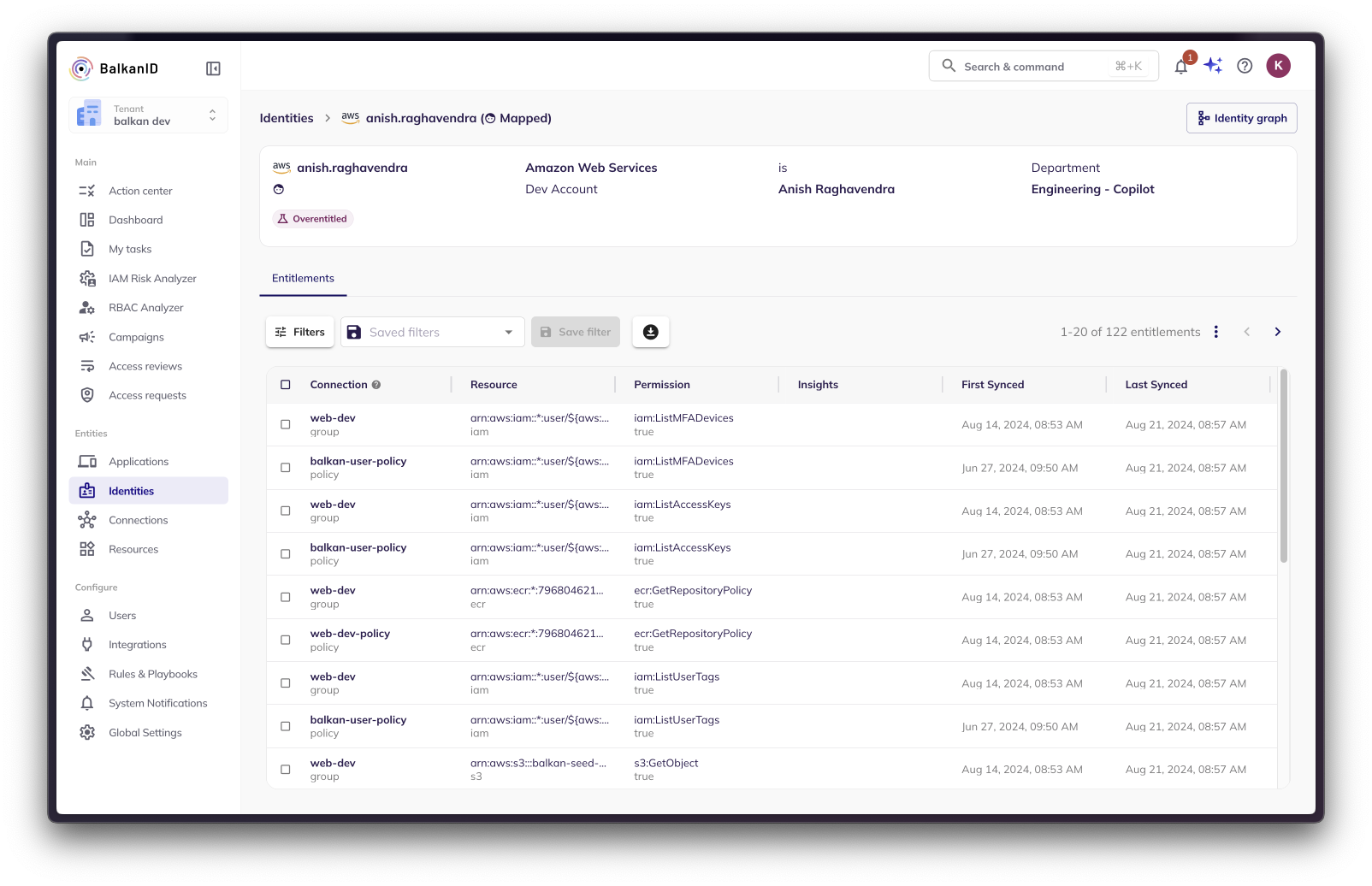Open the Tenant balkan dev switcher
The image size is (1372, 886).
[149, 115]
